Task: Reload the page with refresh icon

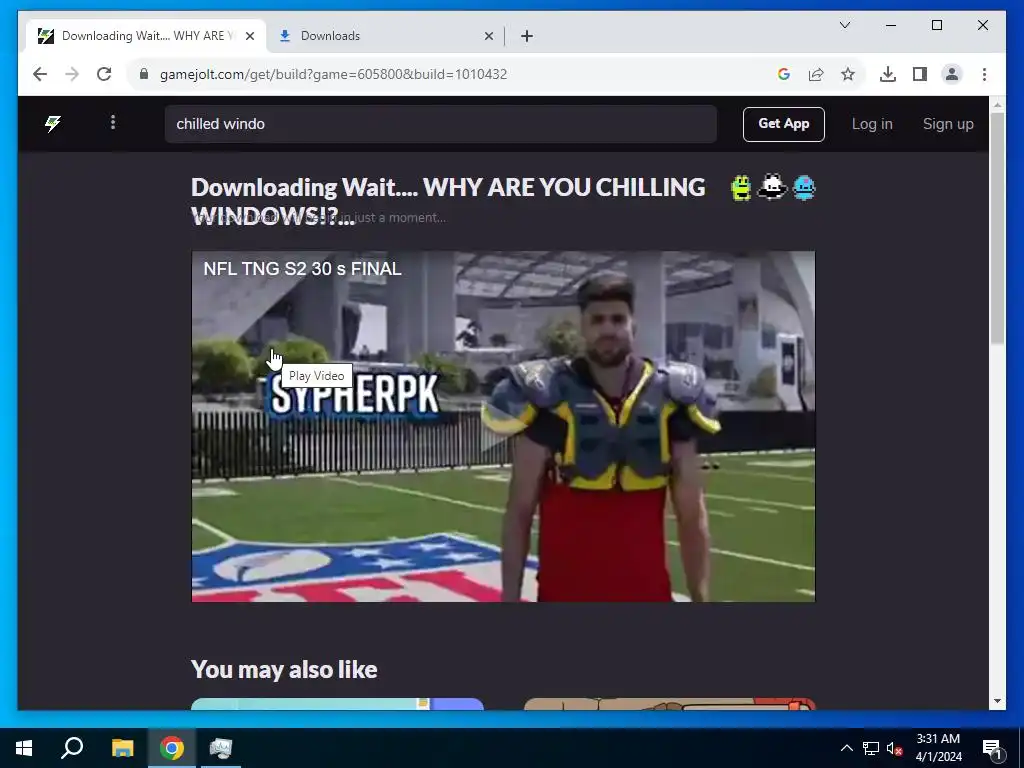Action: (x=104, y=74)
